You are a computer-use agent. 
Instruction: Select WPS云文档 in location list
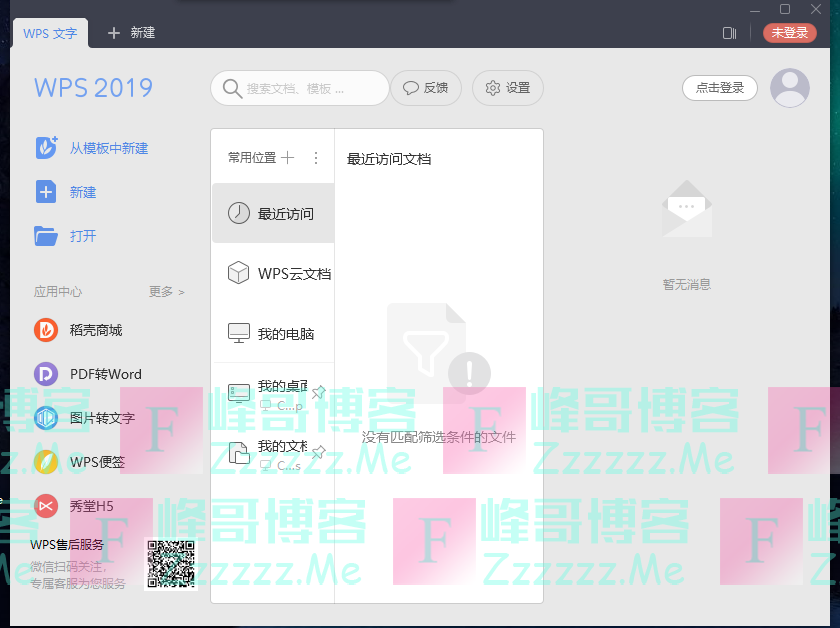[272, 273]
